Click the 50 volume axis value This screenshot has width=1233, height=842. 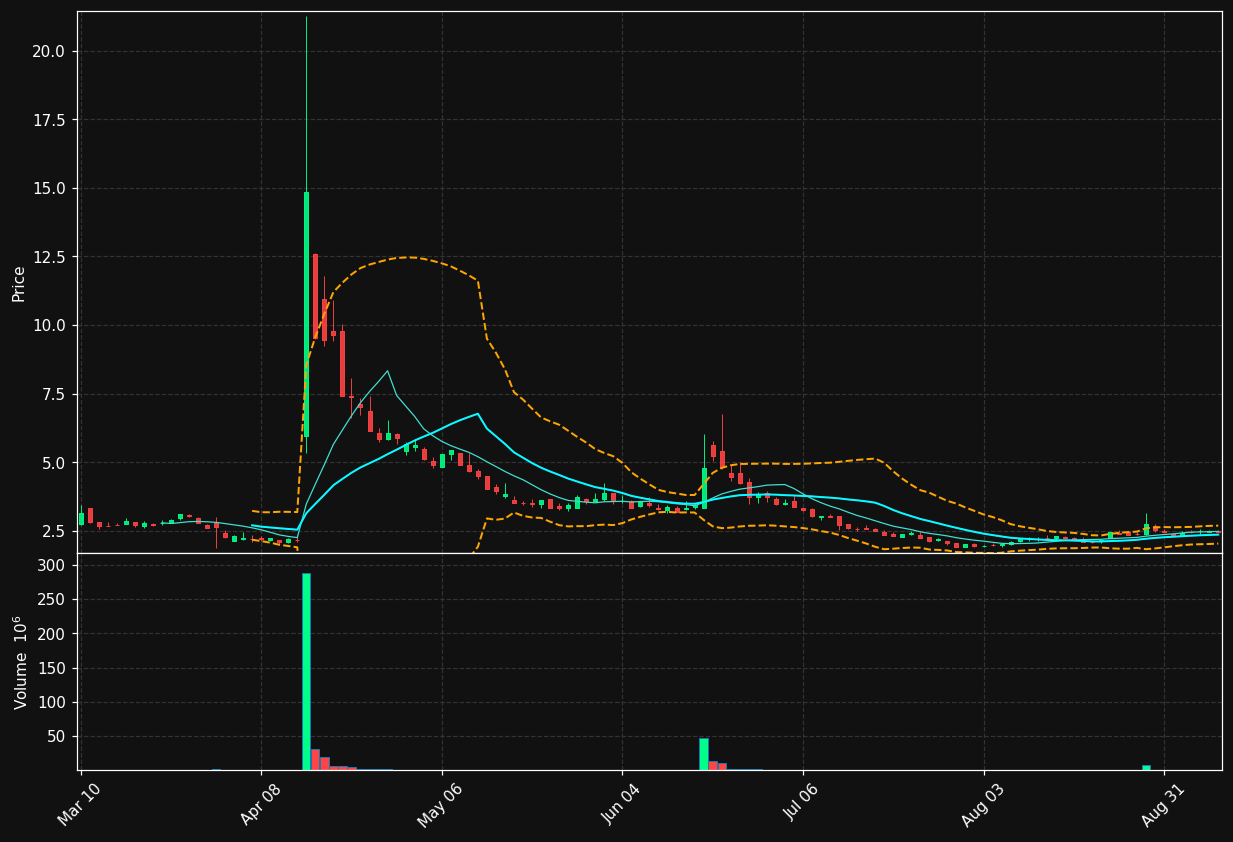[x=57, y=737]
